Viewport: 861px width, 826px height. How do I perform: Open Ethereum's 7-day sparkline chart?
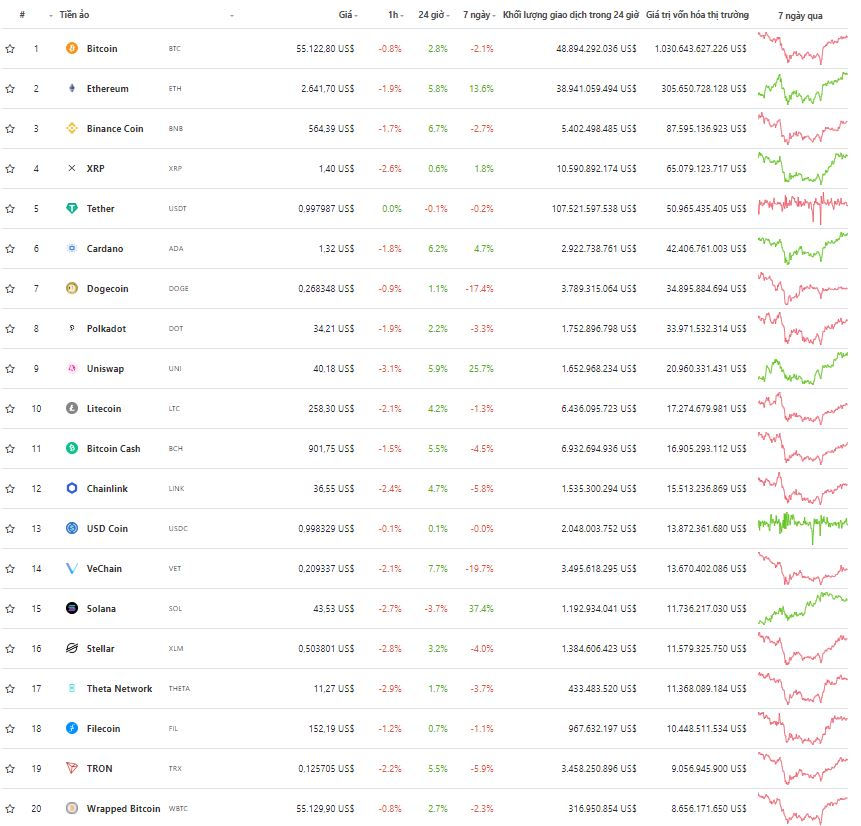pyautogui.click(x=803, y=88)
